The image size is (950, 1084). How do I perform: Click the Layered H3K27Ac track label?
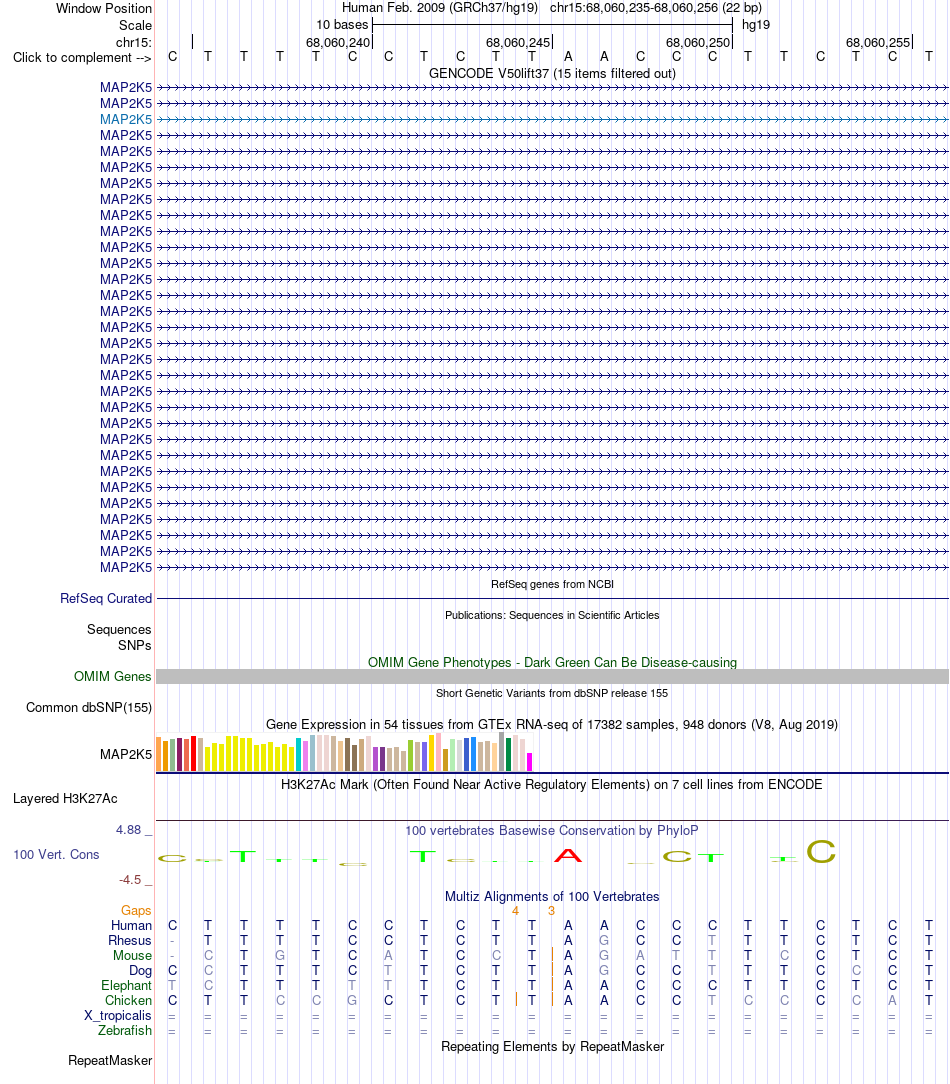coord(65,798)
